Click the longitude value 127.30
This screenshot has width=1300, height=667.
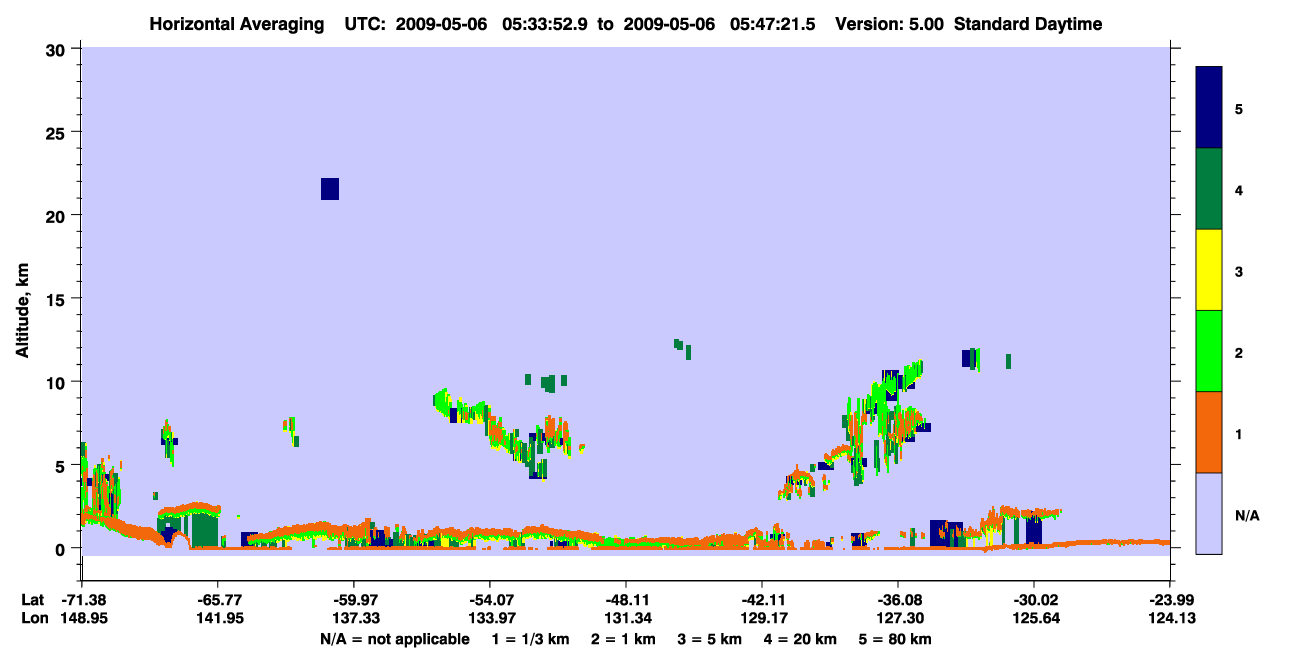(x=898, y=618)
